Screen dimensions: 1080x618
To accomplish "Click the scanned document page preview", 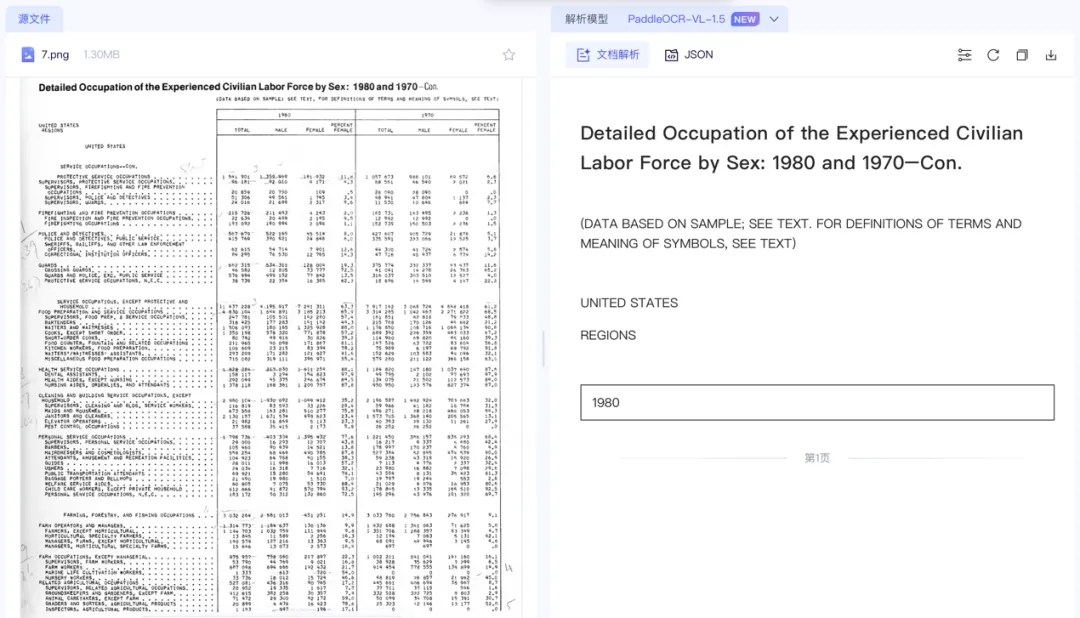I will click(269, 348).
